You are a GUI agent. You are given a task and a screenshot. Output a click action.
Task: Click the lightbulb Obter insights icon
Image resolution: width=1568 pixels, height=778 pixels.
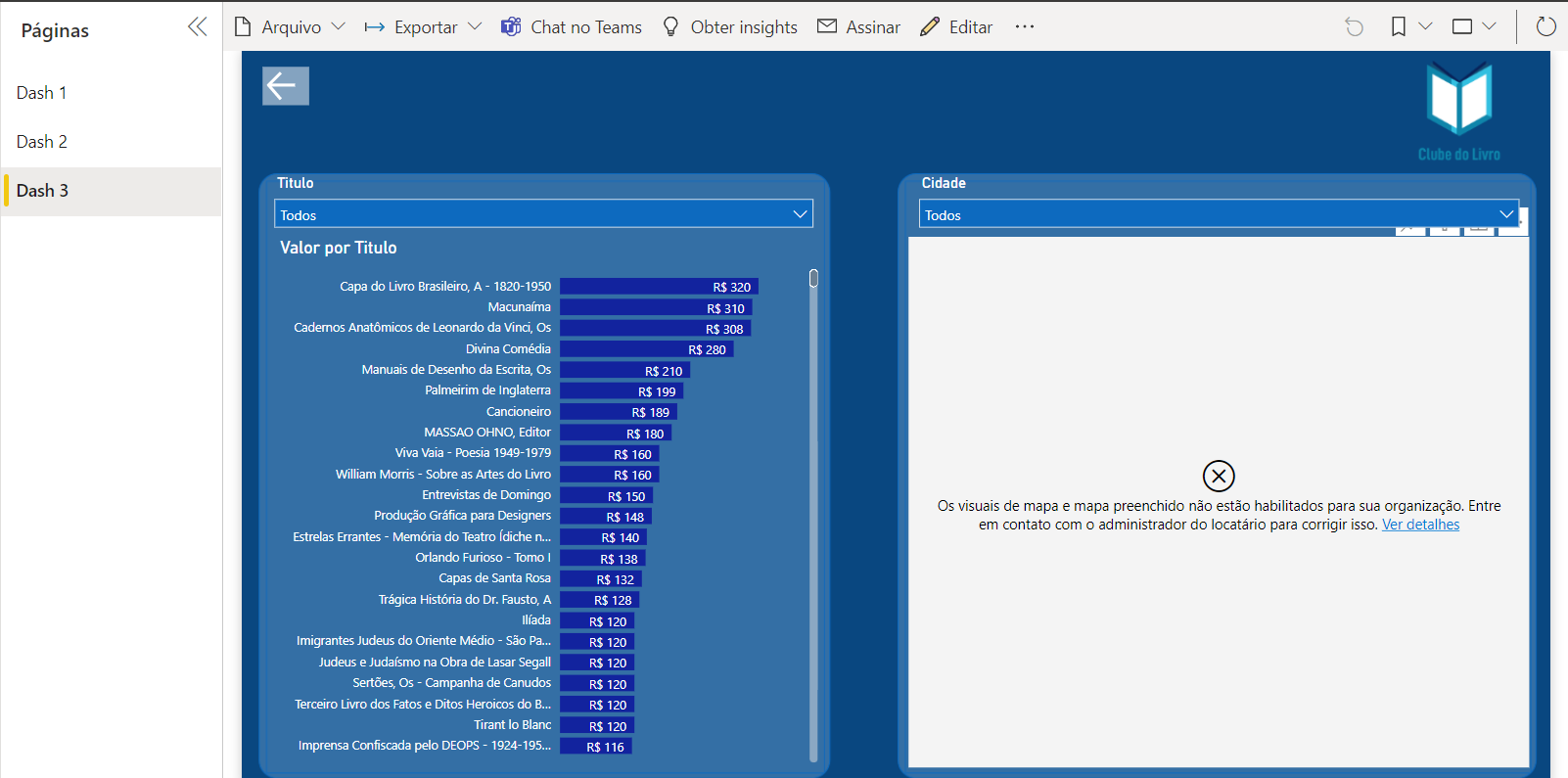point(670,27)
